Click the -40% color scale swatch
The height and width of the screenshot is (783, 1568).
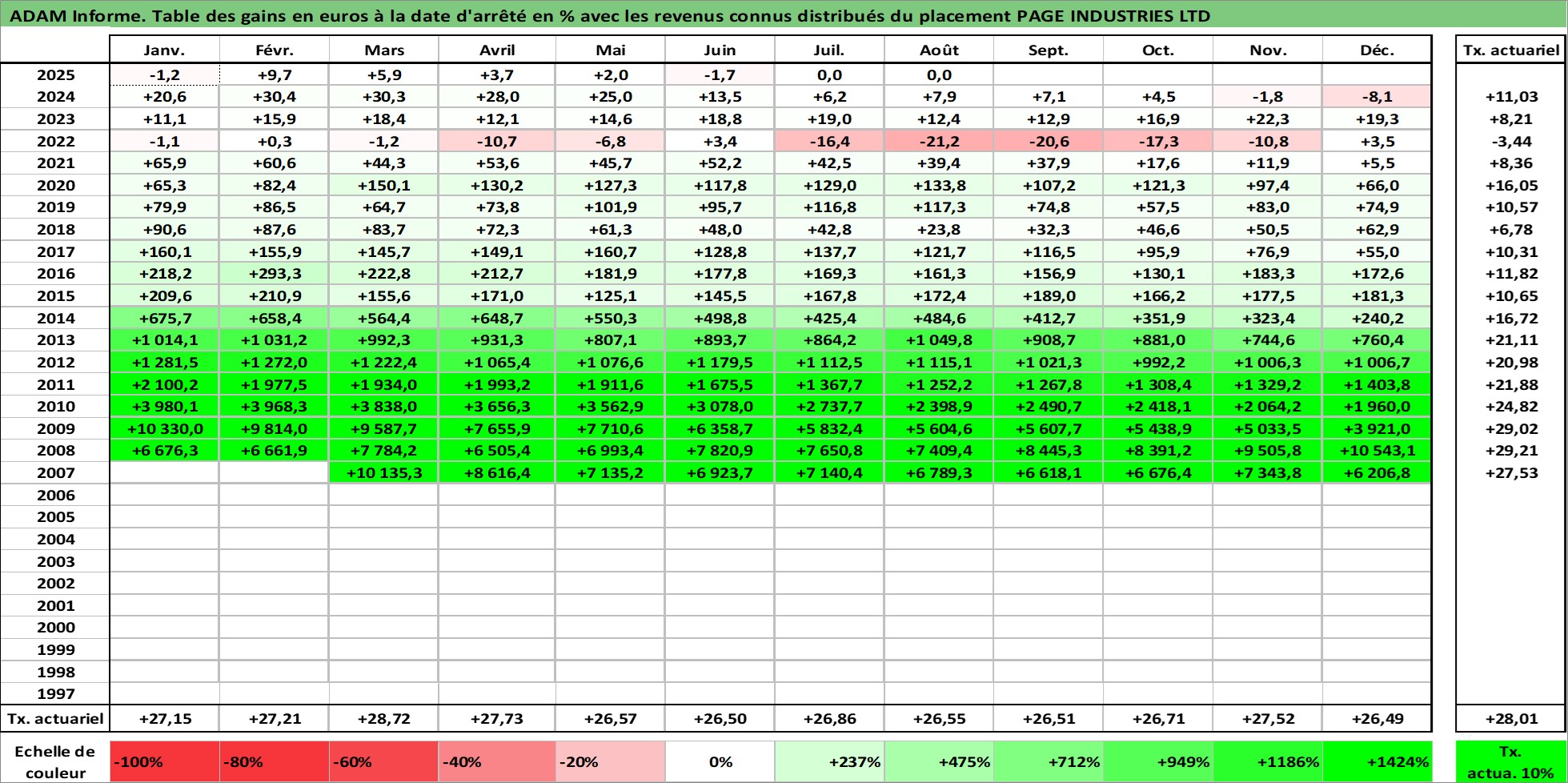click(497, 761)
